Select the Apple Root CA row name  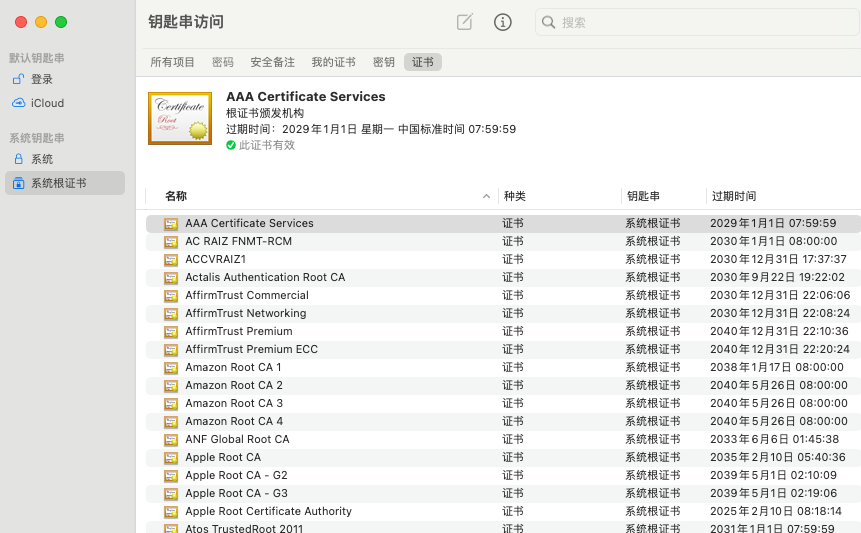pos(223,457)
